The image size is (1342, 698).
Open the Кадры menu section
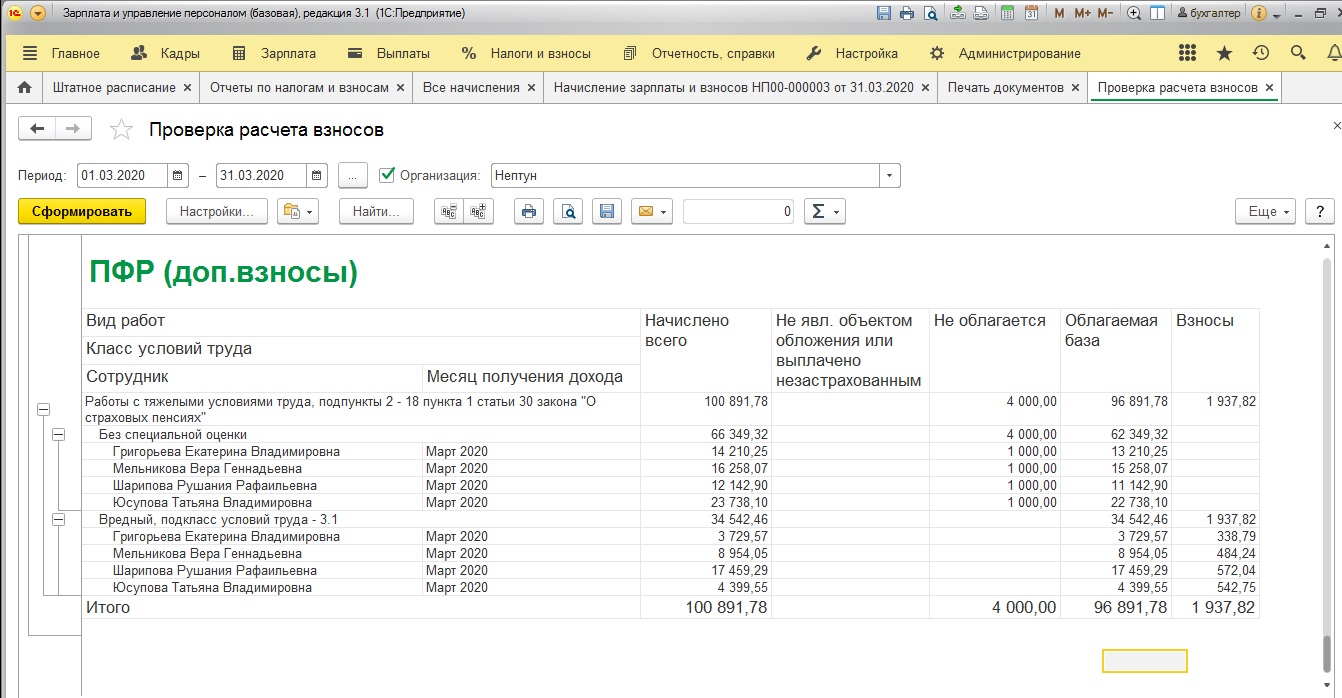pos(166,53)
